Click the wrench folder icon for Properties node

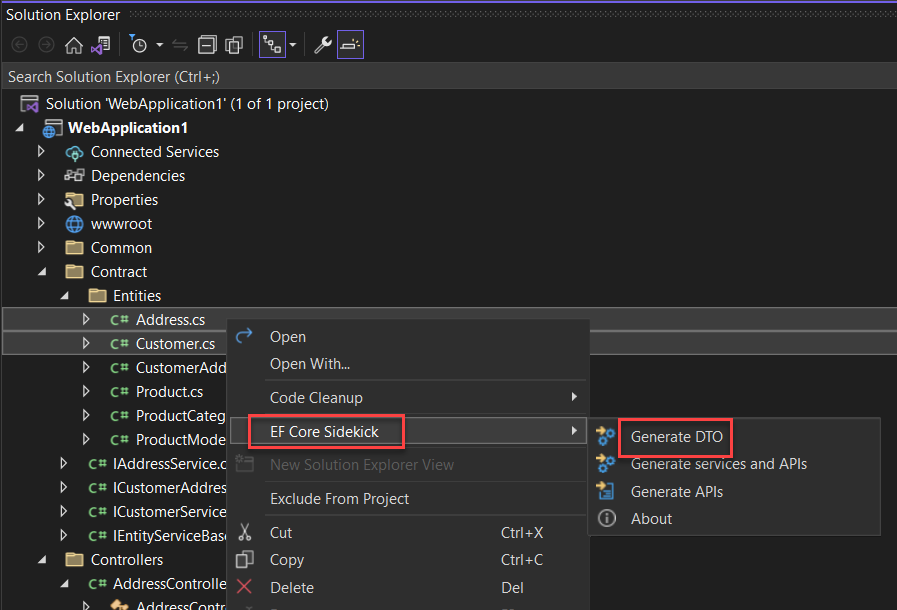click(x=74, y=200)
